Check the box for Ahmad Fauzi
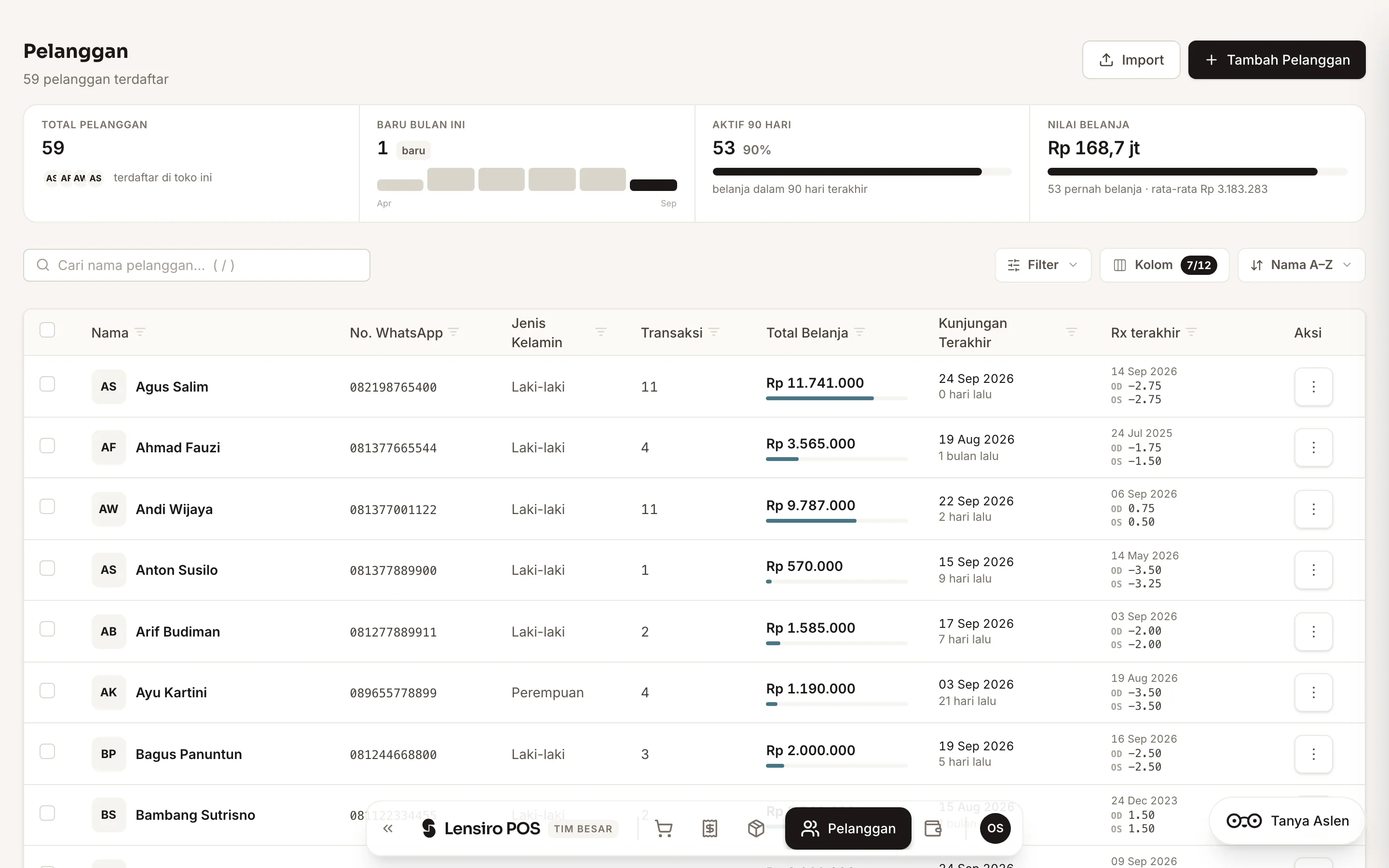Viewport: 1389px width, 868px height. click(47, 446)
